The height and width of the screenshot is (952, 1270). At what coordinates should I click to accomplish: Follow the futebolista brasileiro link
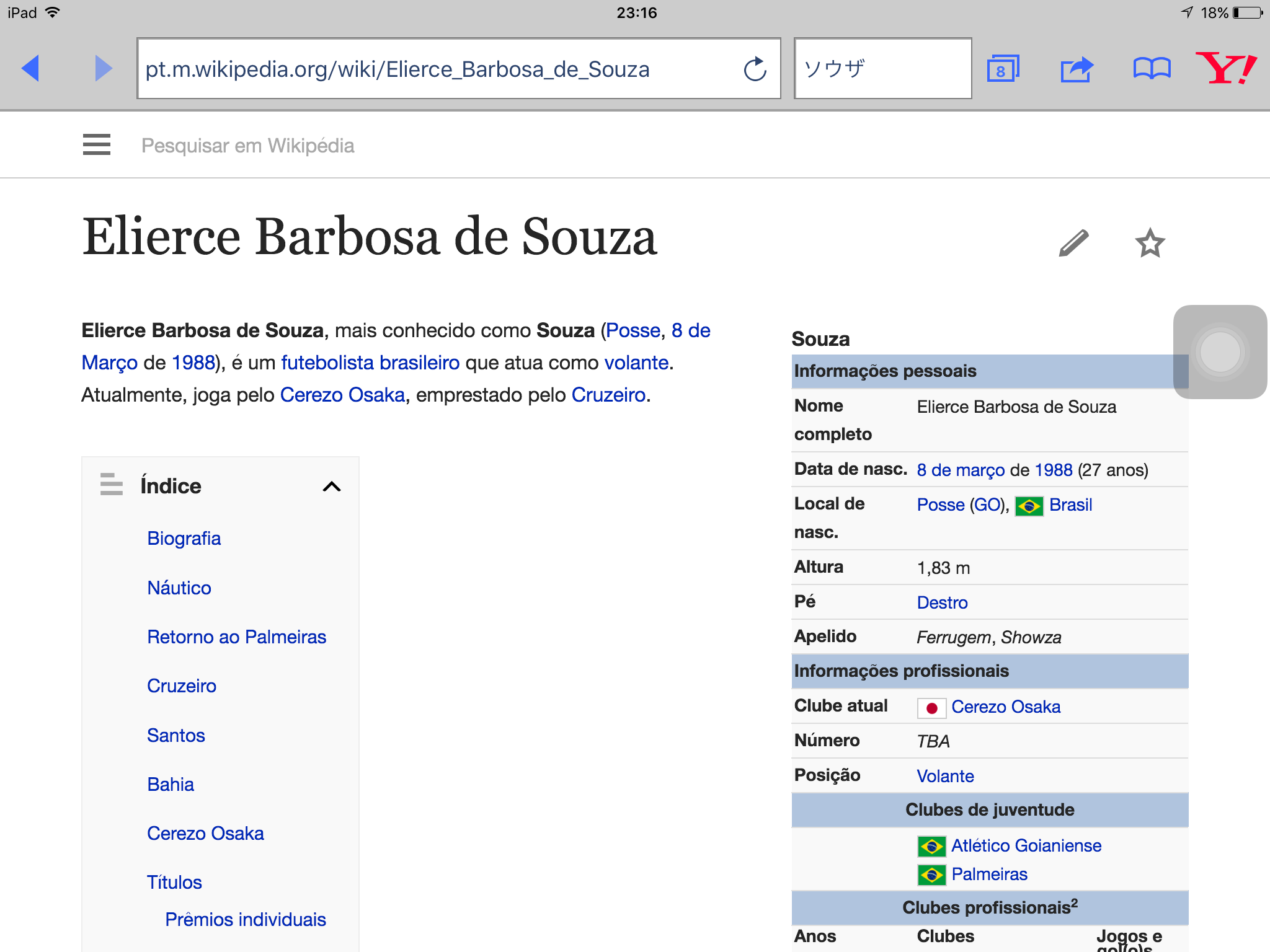pos(370,363)
